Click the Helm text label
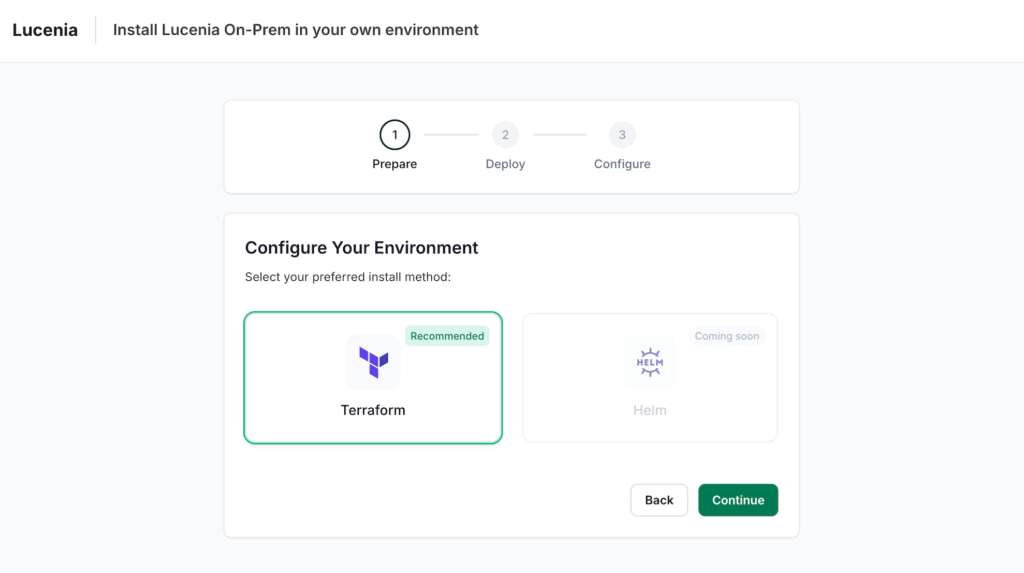The height and width of the screenshot is (573, 1024). tap(650, 410)
